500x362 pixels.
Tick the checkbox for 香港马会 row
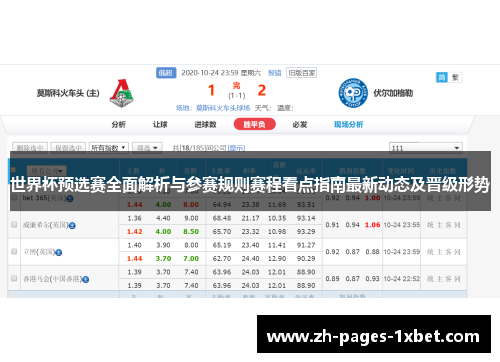[x=14, y=278]
